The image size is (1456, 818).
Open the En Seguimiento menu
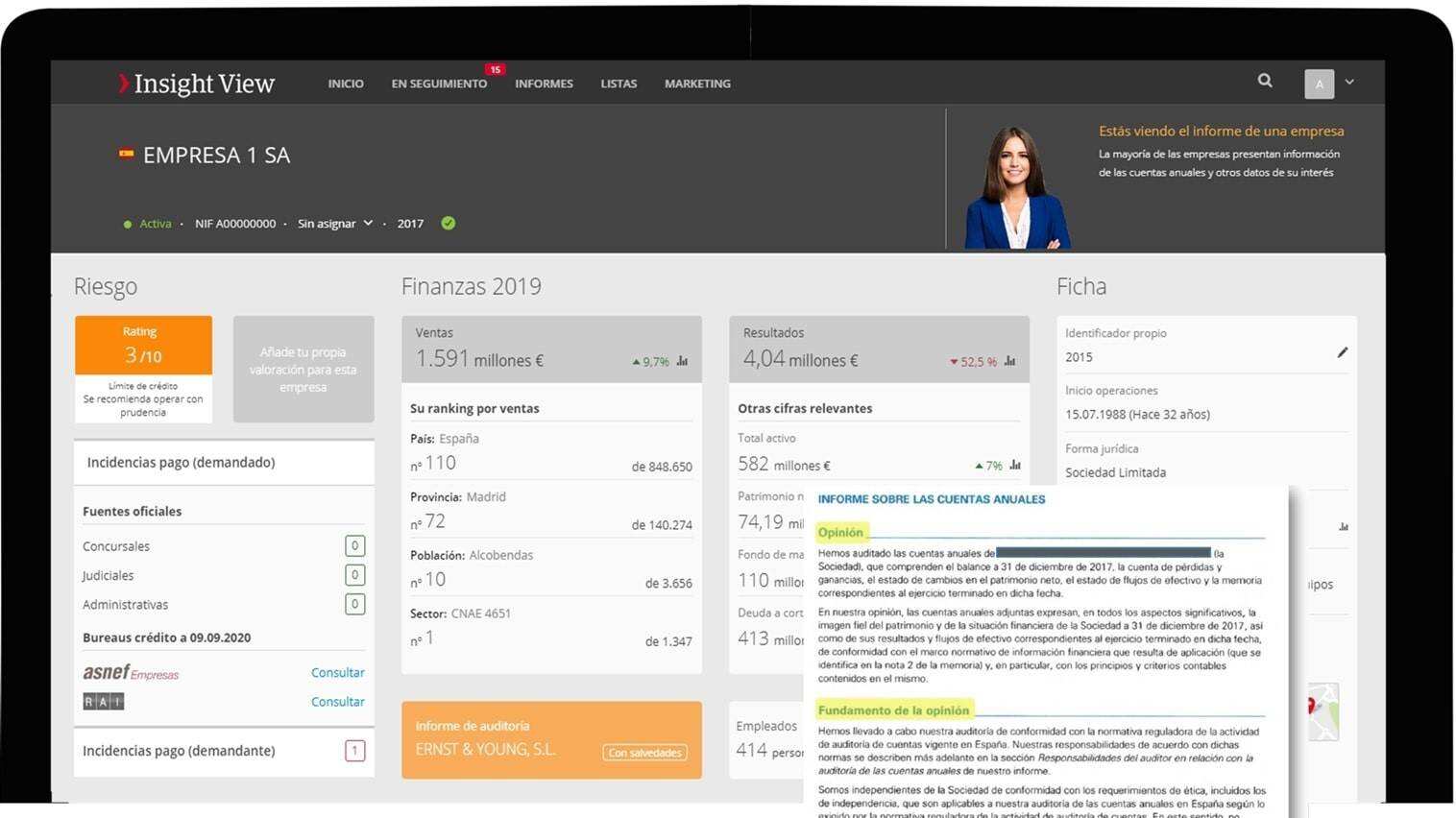pos(439,84)
